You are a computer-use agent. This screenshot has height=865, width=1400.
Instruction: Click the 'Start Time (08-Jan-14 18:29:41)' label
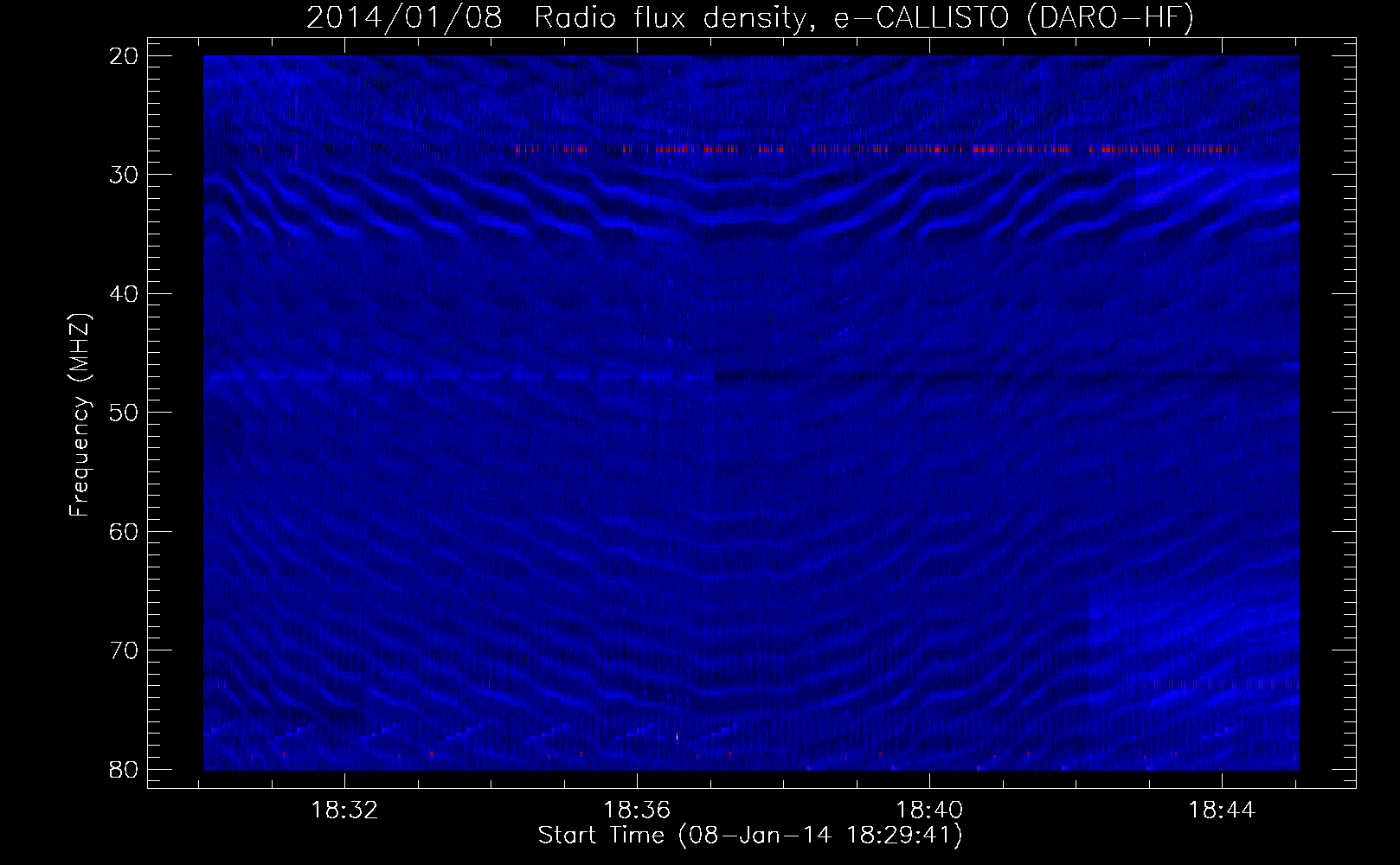point(750,836)
